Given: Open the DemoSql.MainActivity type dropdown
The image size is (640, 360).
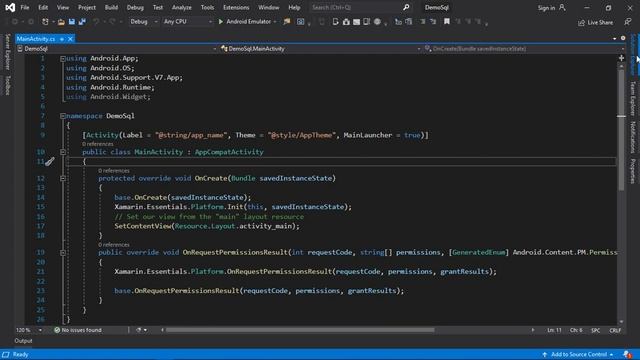Looking at the screenshot, I should (321, 49).
